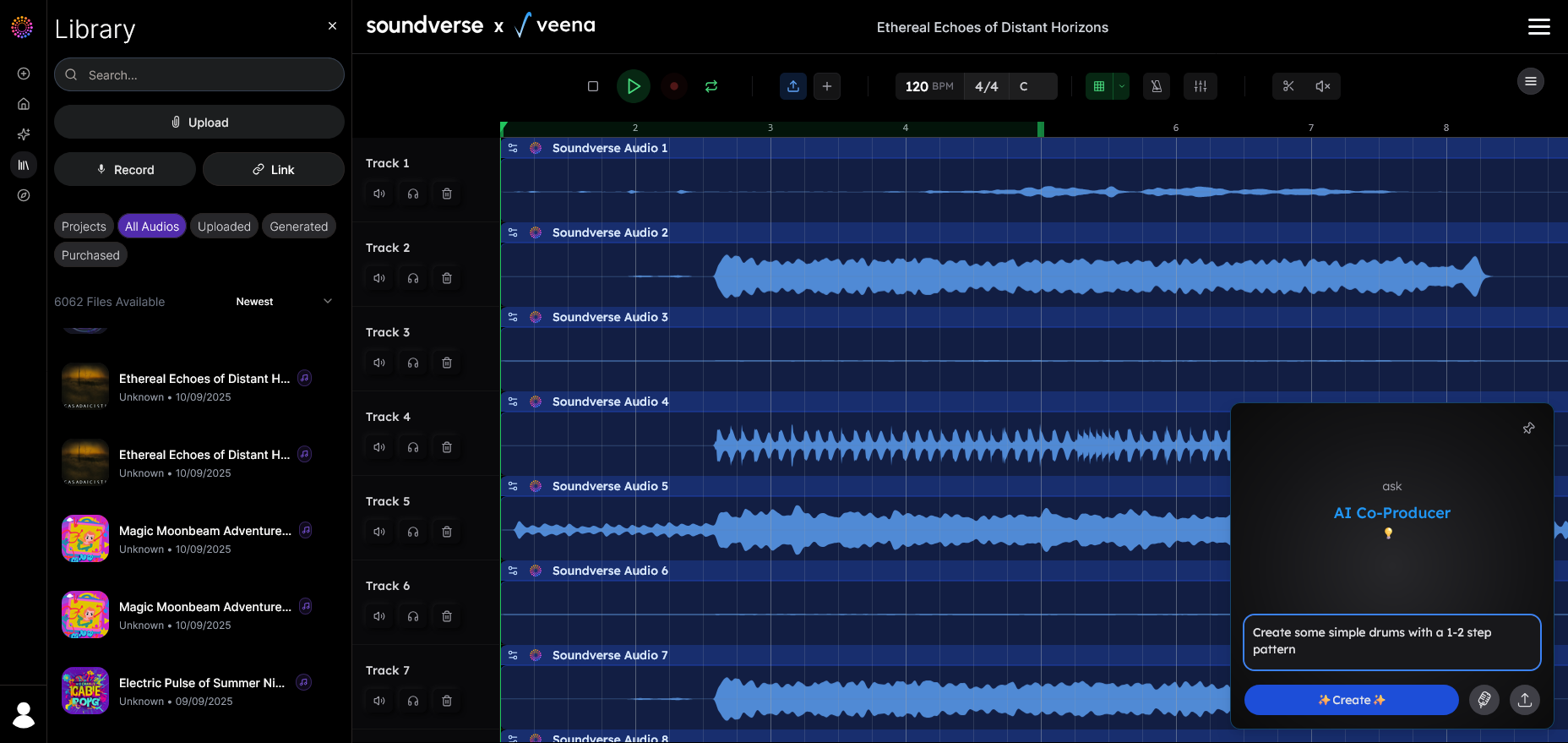Screen dimensions: 1568x743
Task: Click the red Record transport button
Action: point(673,86)
